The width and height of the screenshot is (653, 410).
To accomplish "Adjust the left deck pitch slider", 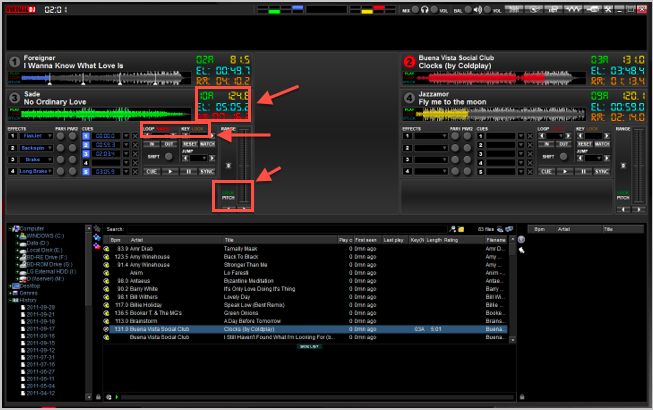I will pyautogui.click(x=244, y=166).
